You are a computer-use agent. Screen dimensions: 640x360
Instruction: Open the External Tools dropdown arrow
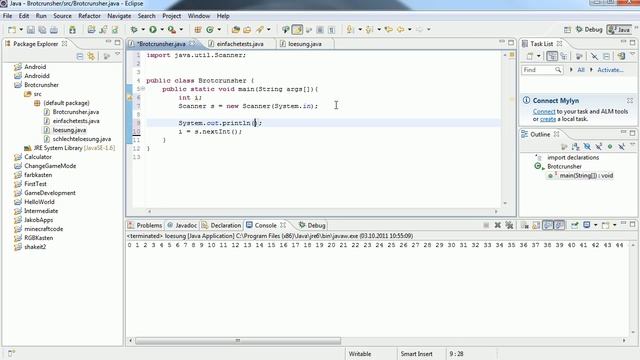tap(181, 29)
